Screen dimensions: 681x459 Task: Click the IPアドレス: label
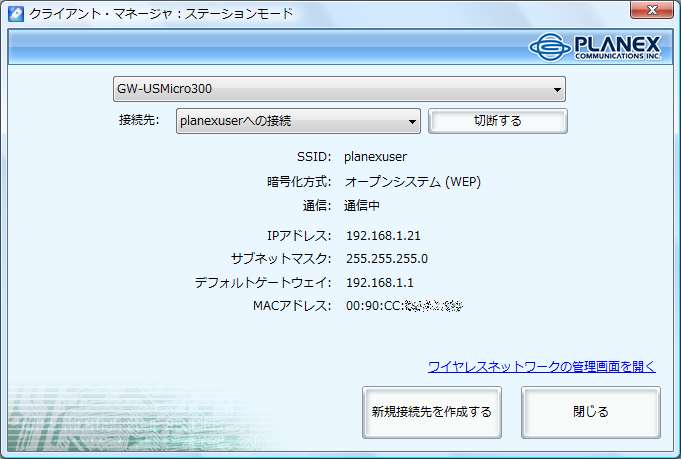pos(299,236)
